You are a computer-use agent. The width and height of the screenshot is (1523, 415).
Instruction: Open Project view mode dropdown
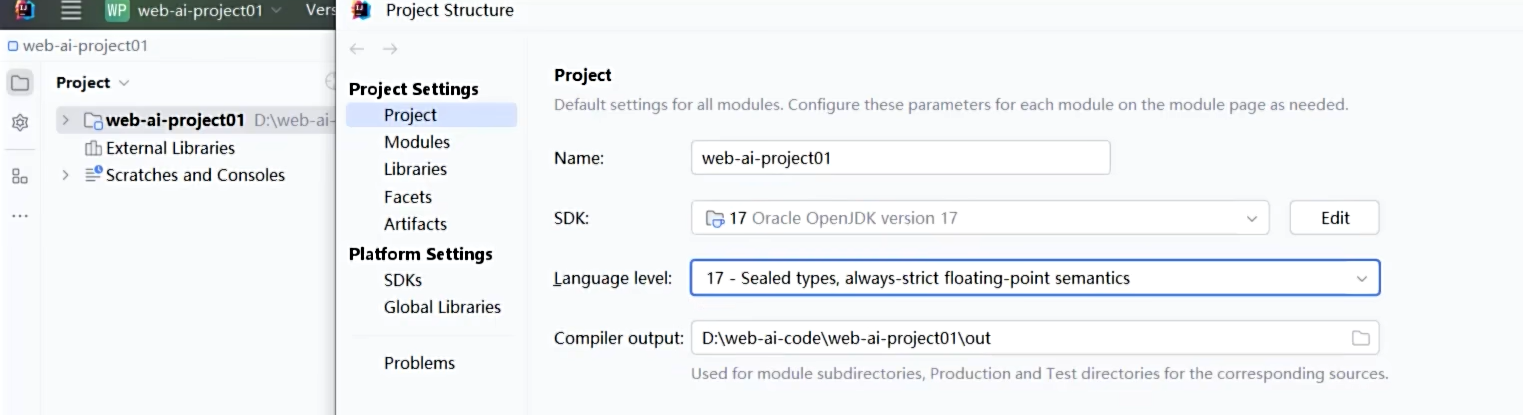93,83
